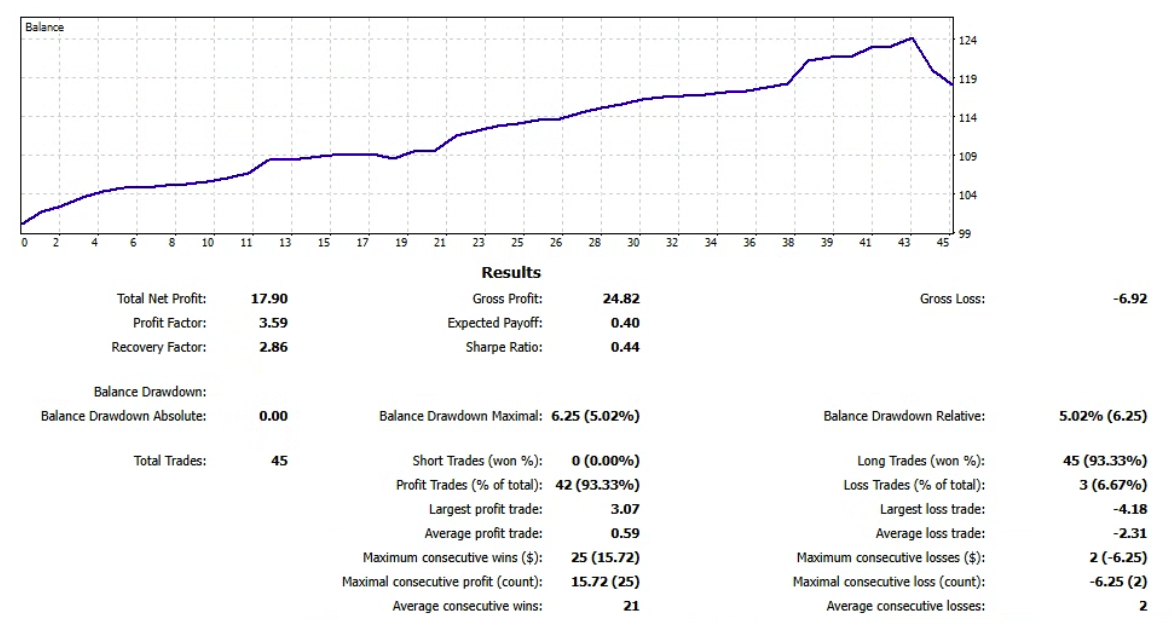1172x623 pixels.
Task: Click the Long Trades (won %) label
Action: pyautogui.click(x=920, y=461)
